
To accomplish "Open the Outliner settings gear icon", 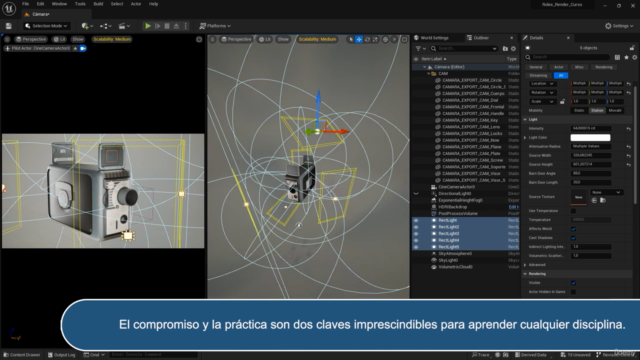I will 513,49.
